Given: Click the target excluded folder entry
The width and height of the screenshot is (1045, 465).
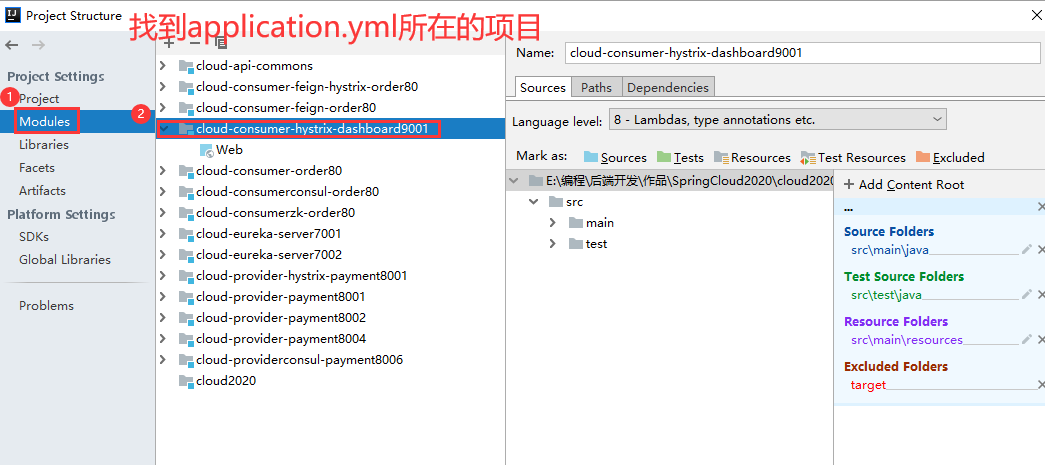Looking at the screenshot, I should (x=868, y=385).
